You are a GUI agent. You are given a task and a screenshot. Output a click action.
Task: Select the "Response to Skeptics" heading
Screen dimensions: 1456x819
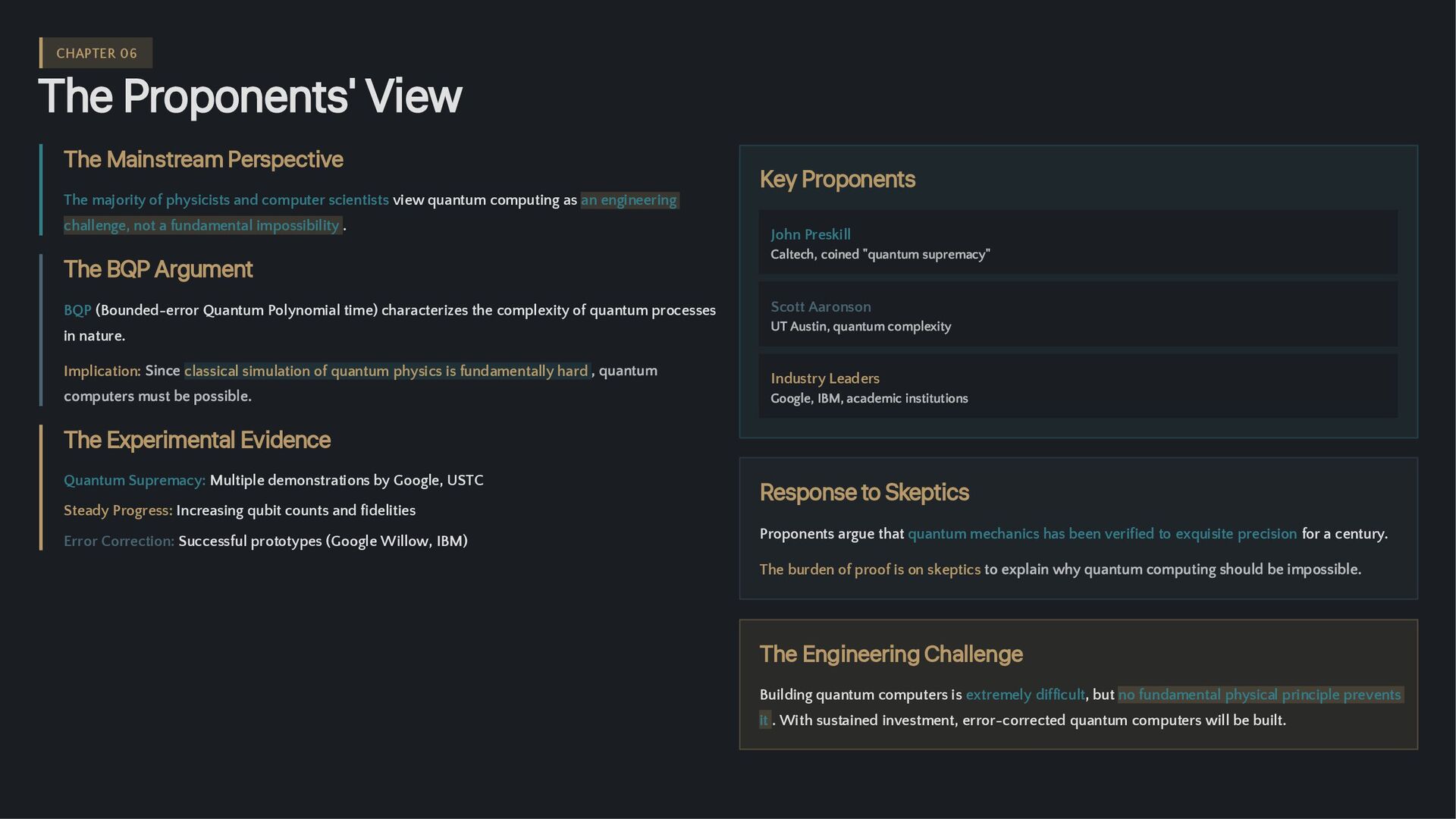[x=864, y=492]
